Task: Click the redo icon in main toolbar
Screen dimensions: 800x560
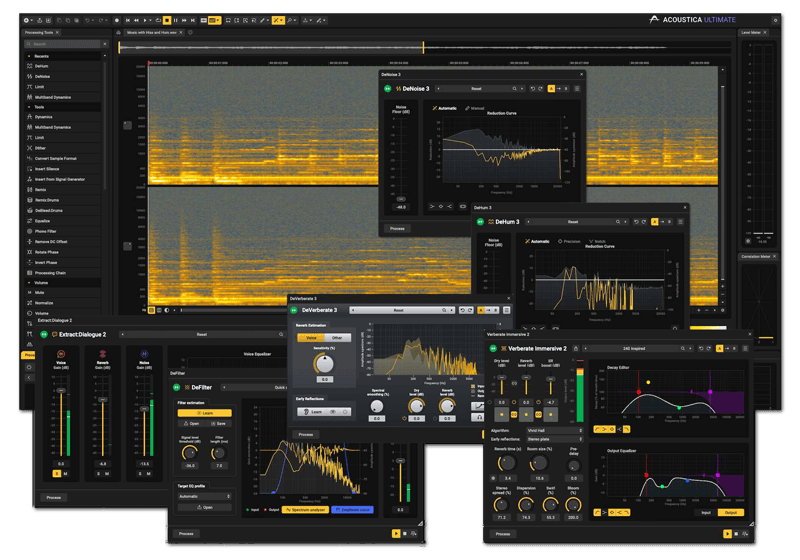Action: tap(101, 20)
